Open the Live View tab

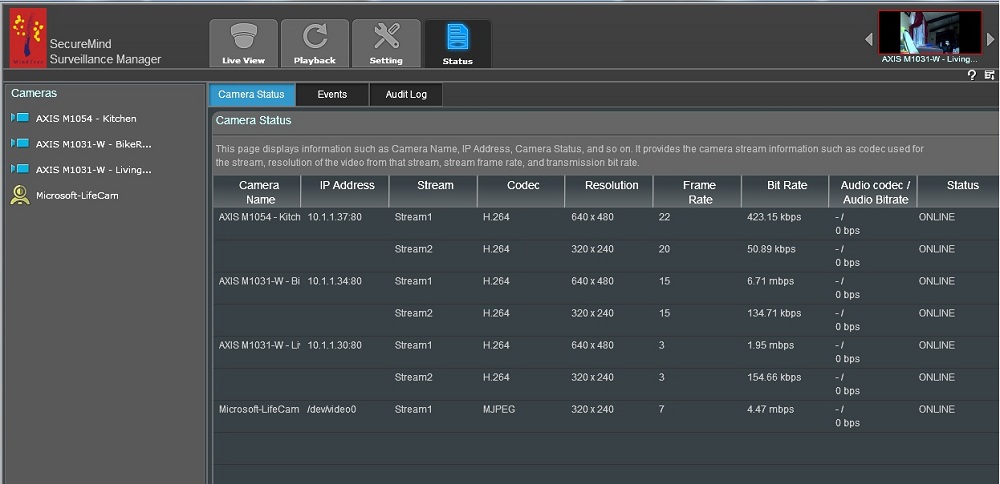coord(244,43)
